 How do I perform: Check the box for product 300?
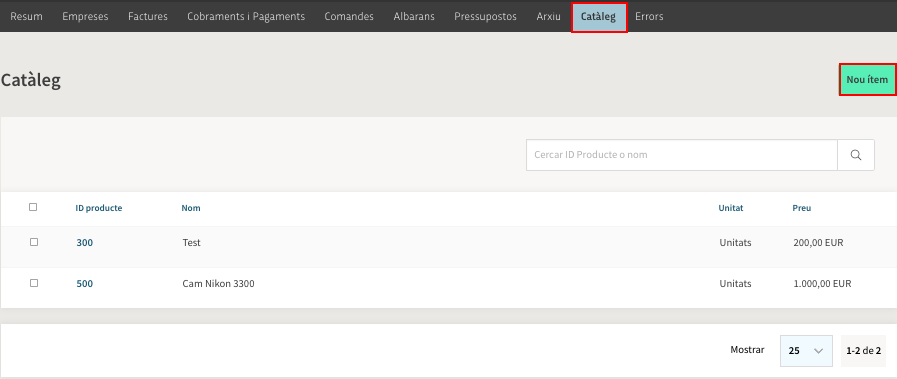click(x=34, y=242)
